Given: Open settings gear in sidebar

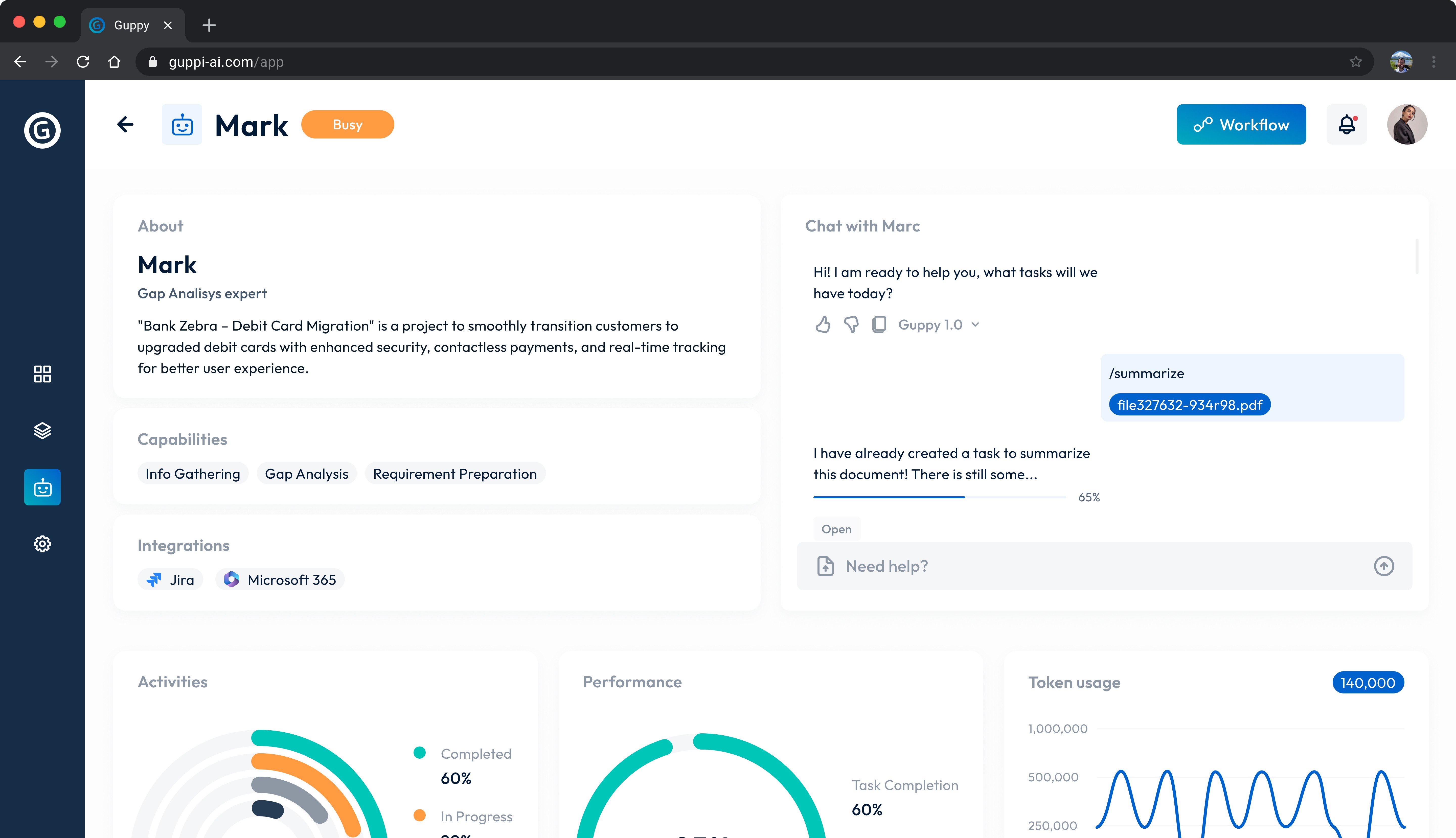Looking at the screenshot, I should click(x=42, y=543).
